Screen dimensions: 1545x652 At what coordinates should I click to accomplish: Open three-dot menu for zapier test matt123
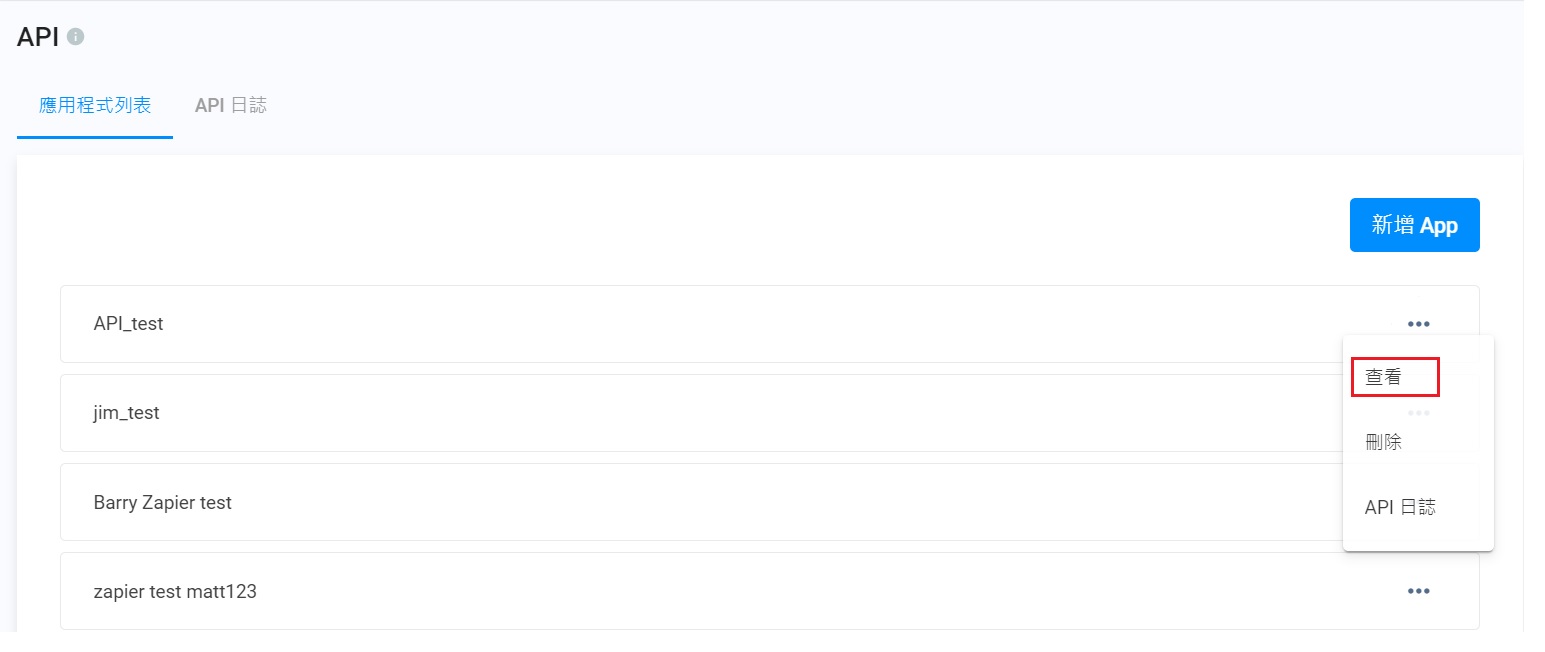tap(1418, 591)
